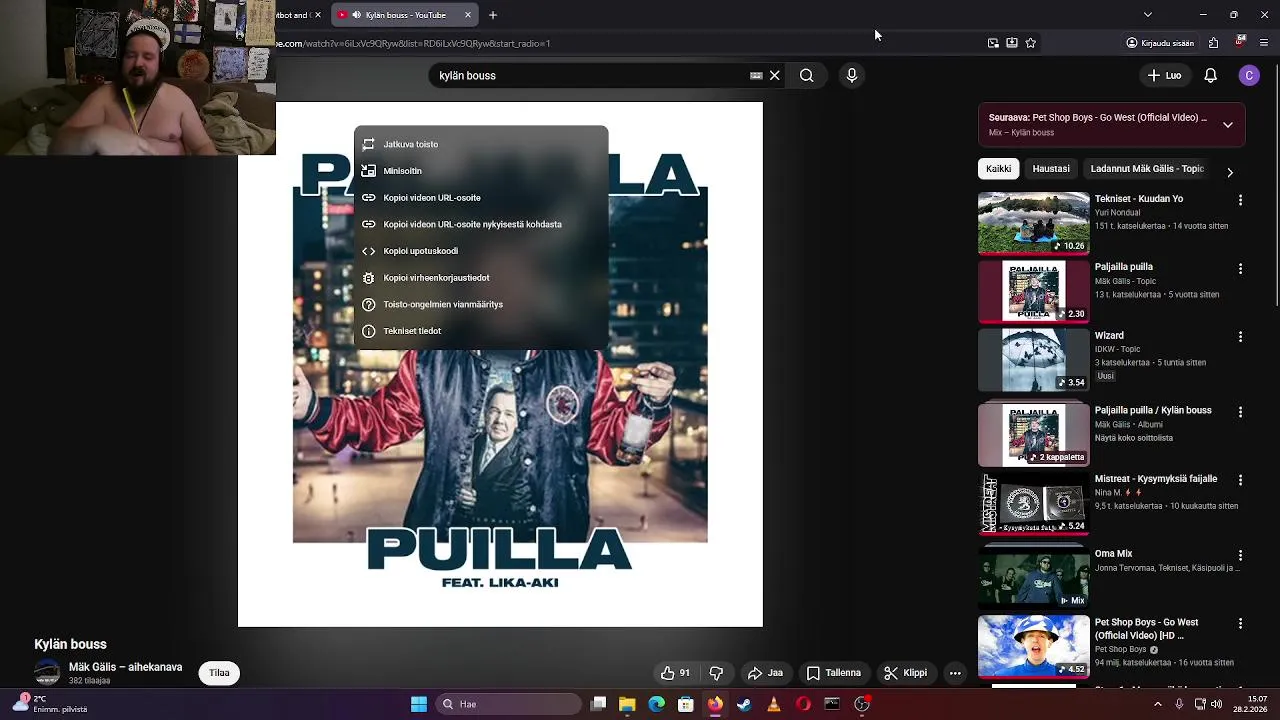Open the browser extensions puzzle icon

1213,43
